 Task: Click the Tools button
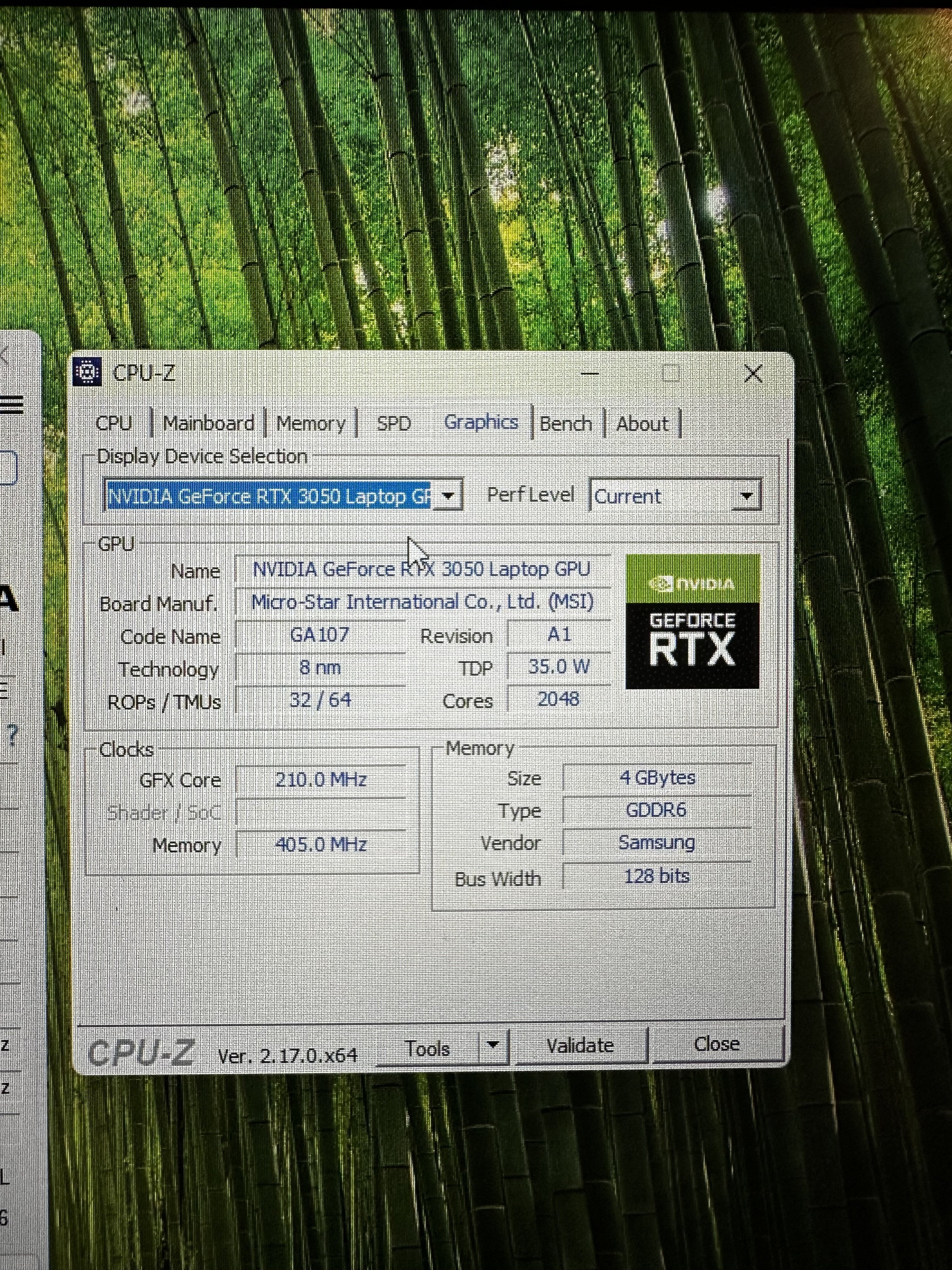pyautogui.click(x=428, y=1048)
